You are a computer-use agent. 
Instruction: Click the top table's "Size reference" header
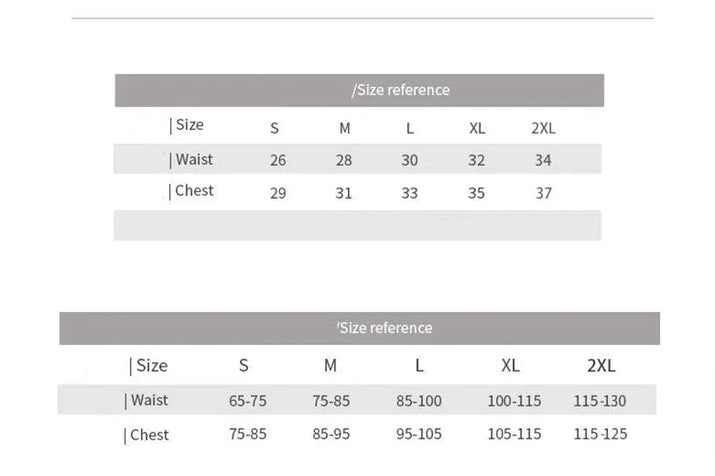click(x=402, y=90)
